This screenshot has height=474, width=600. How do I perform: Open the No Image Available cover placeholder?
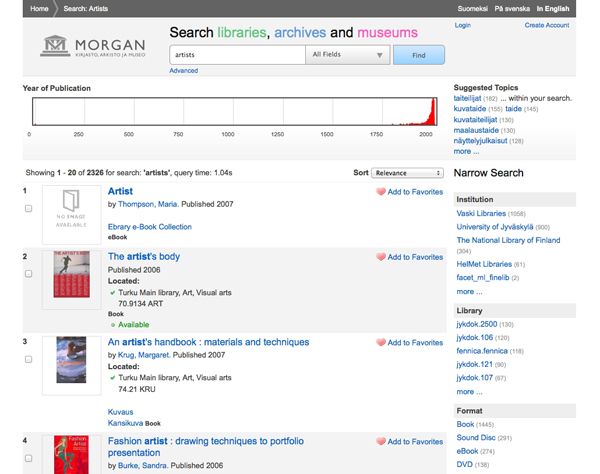pyautogui.click(x=72, y=213)
